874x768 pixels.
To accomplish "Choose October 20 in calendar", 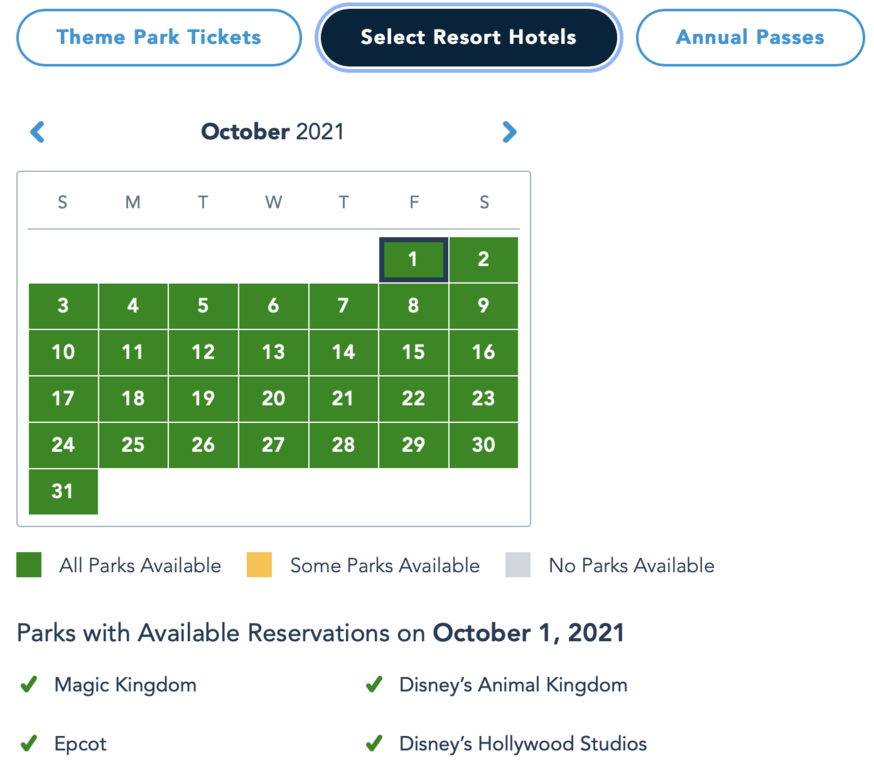I will pyautogui.click(x=273, y=398).
